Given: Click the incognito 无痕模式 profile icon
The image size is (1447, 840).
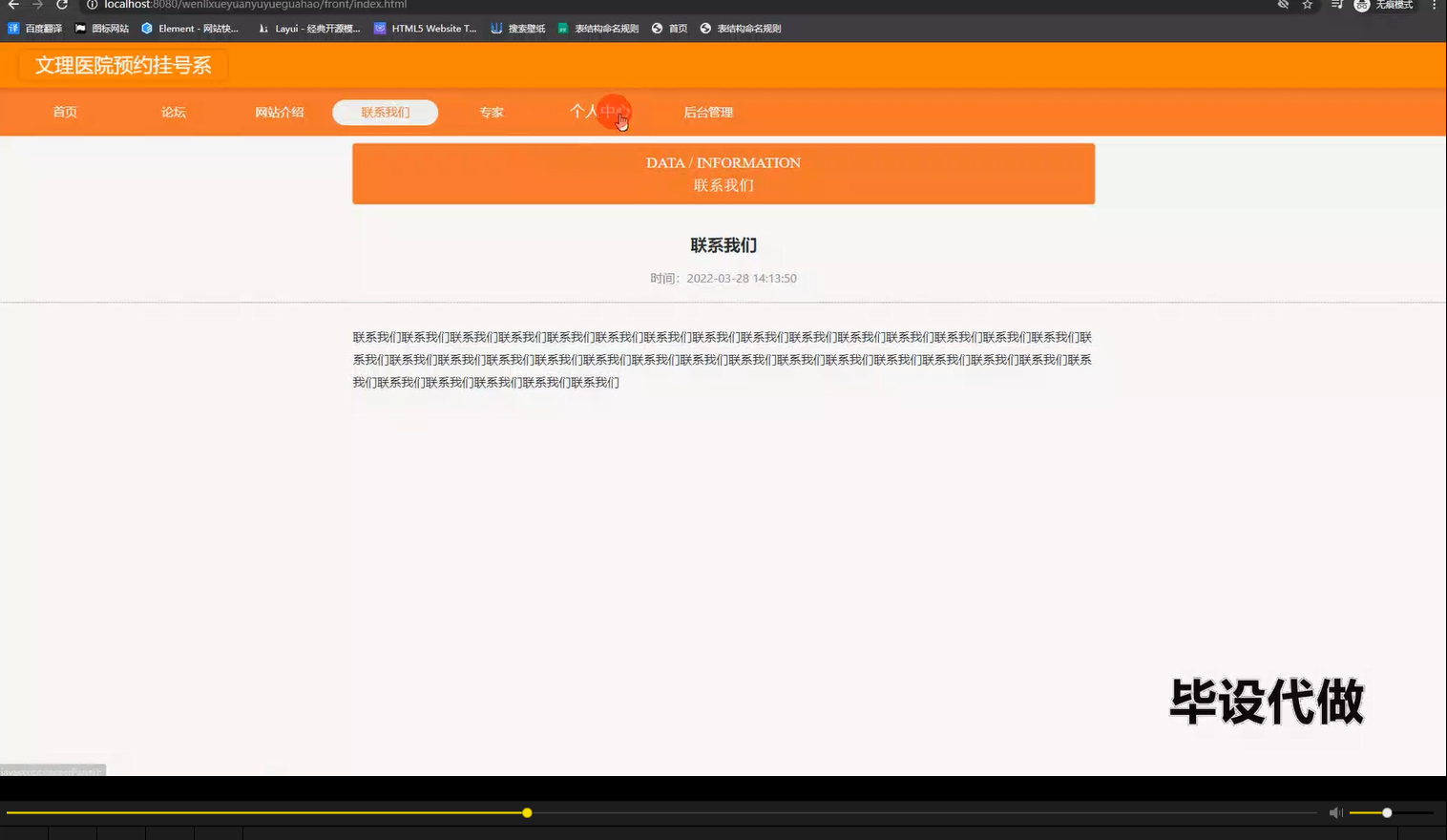Looking at the screenshot, I should pyautogui.click(x=1361, y=6).
